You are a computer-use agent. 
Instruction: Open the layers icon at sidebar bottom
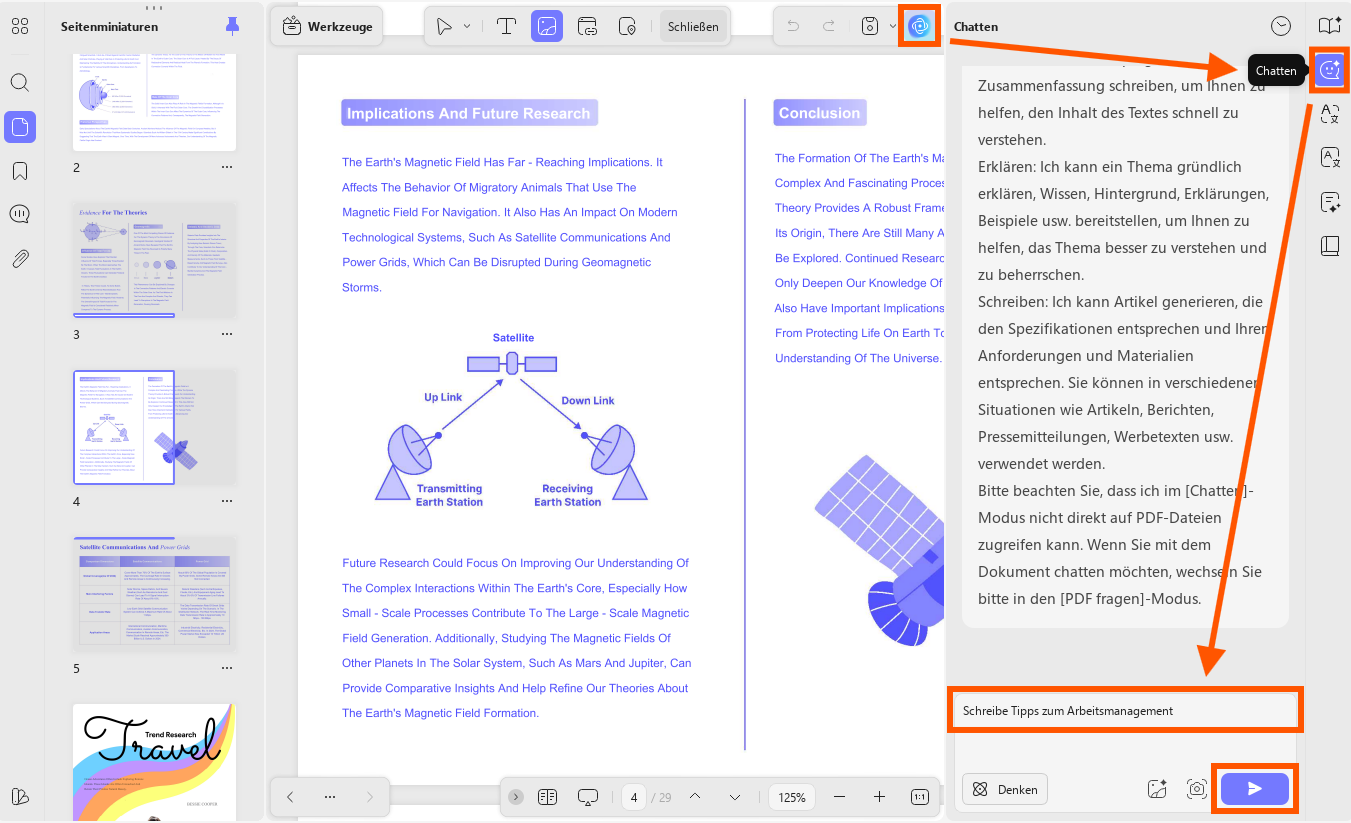(x=20, y=796)
